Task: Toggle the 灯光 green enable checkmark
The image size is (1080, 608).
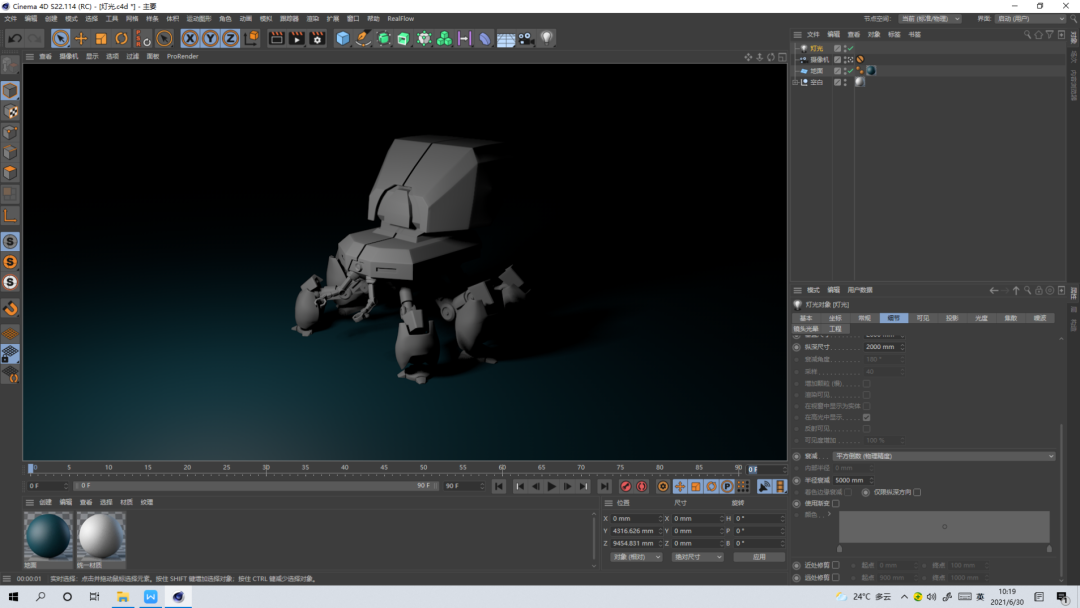Action: coord(851,48)
